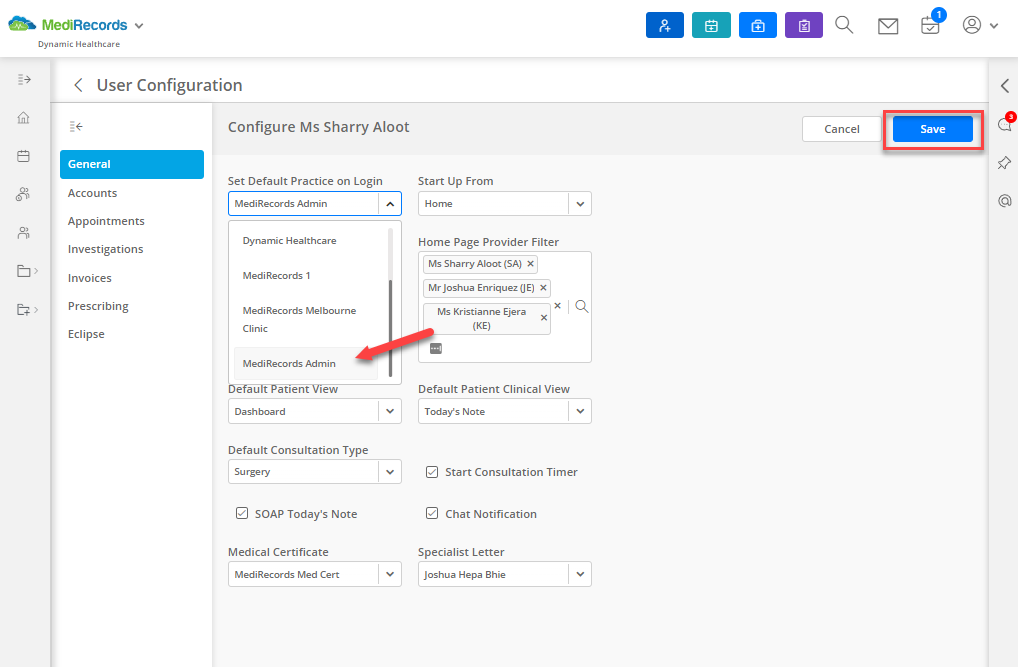The height and width of the screenshot is (667, 1018).
Task: Go to Home via house sidebar icon
Action: (x=23, y=118)
